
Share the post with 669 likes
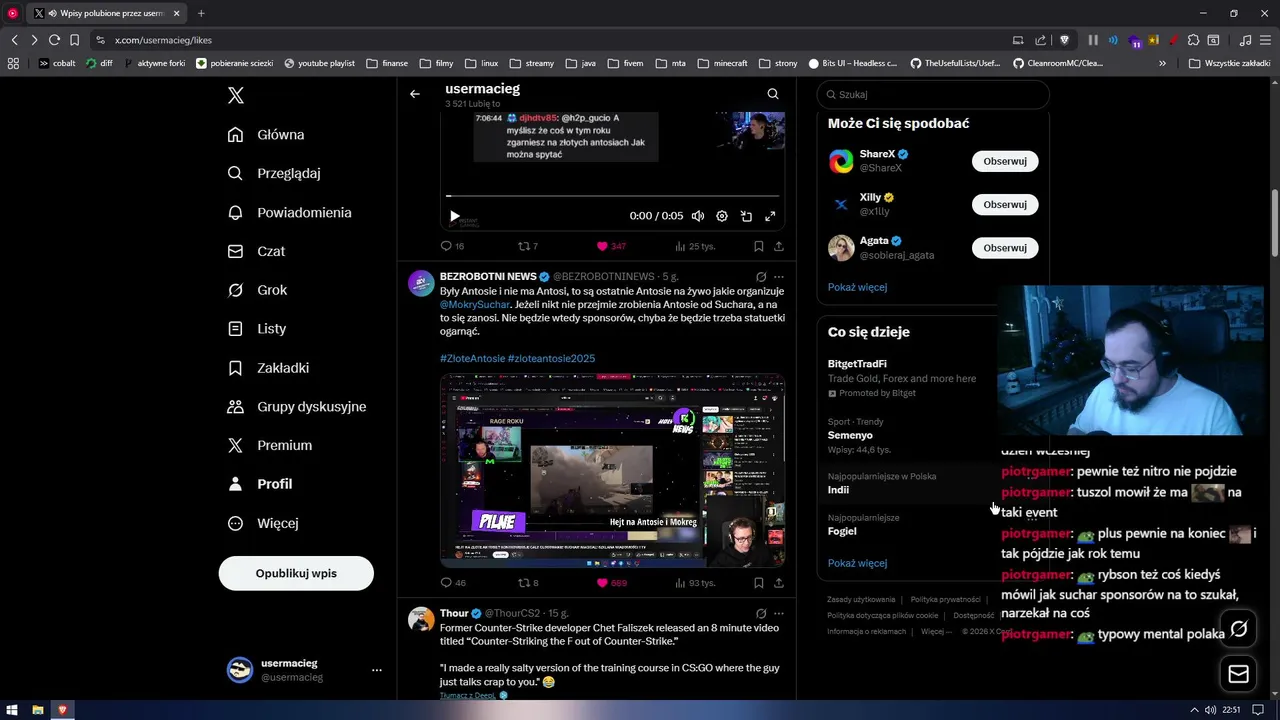click(x=779, y=583)
